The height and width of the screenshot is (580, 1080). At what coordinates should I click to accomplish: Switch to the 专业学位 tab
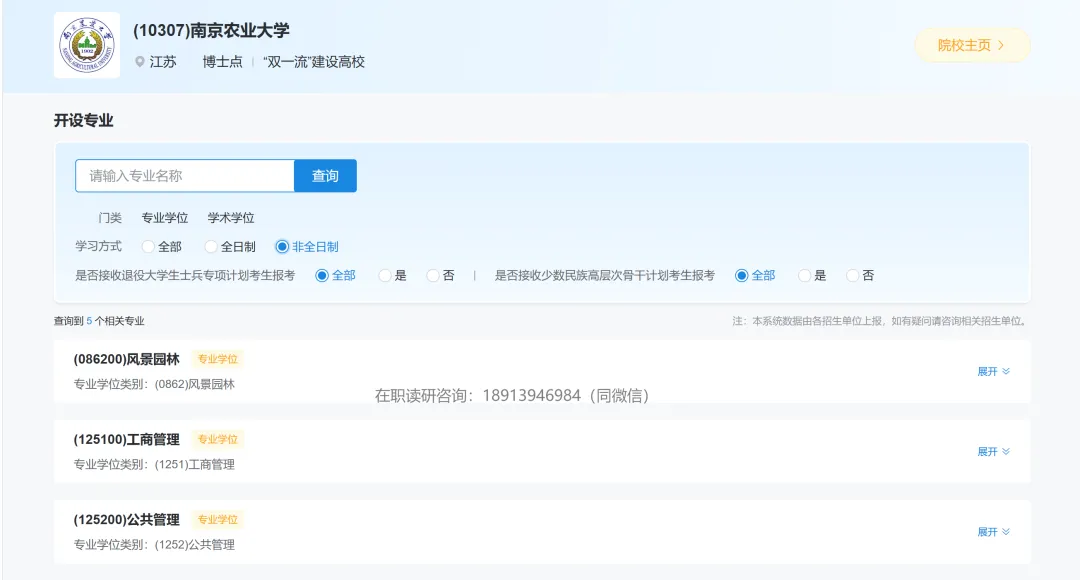click(165, 218)
